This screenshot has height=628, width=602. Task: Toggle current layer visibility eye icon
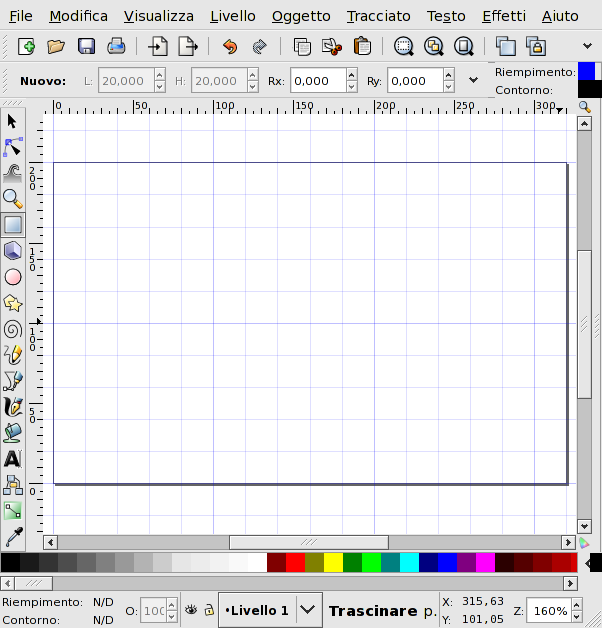(x=190, y=609)
